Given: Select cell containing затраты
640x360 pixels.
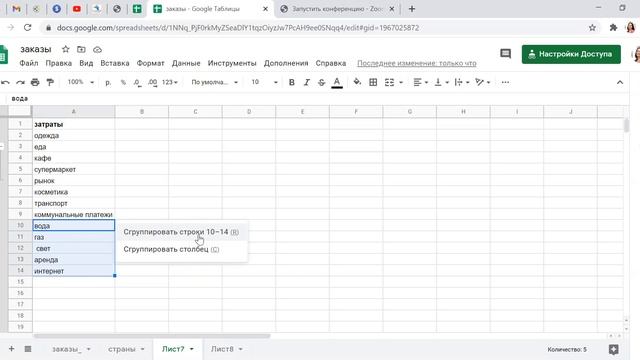Looking at the screenshot, I should tap(73, 124).
